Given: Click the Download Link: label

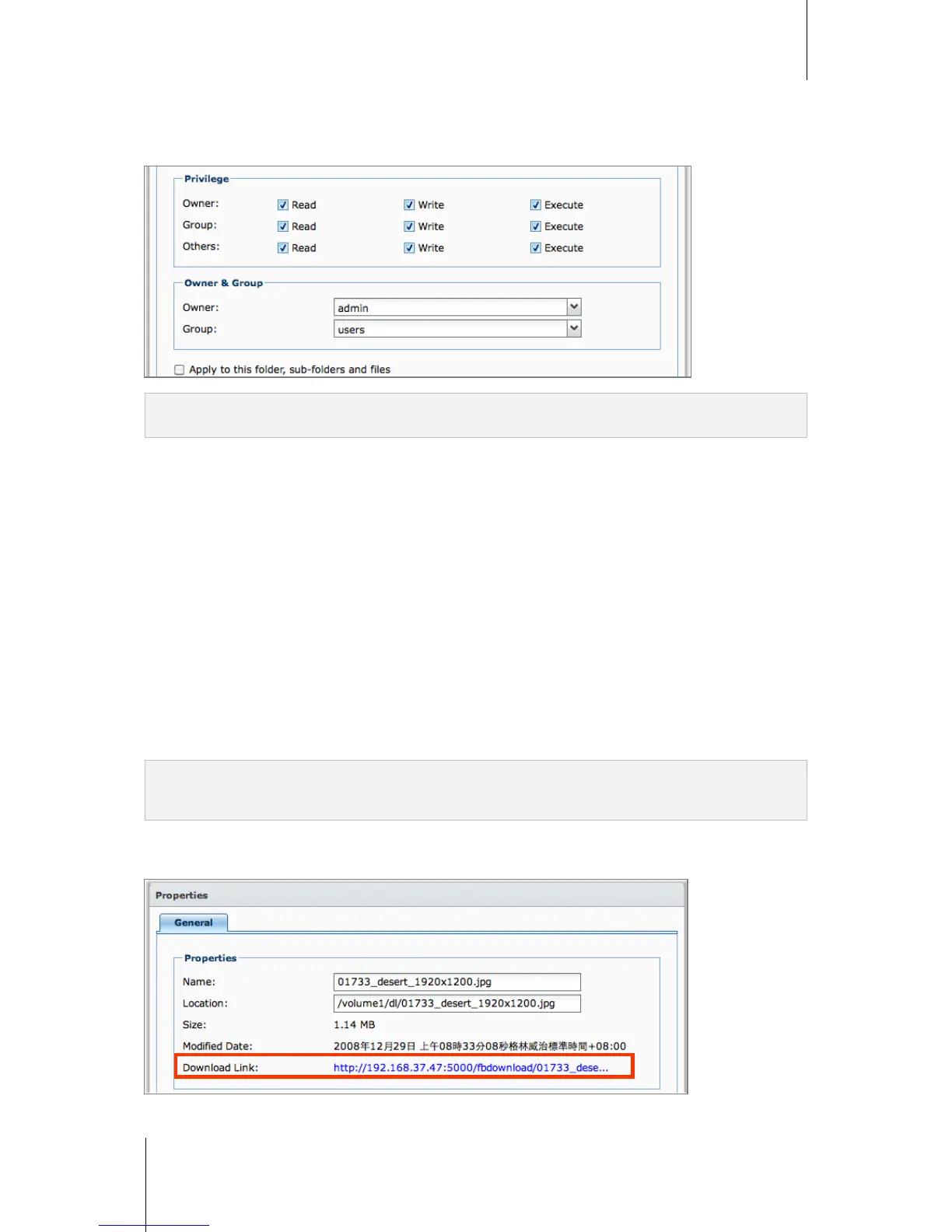Looking at the screenshot, I should coord(221,1068).
